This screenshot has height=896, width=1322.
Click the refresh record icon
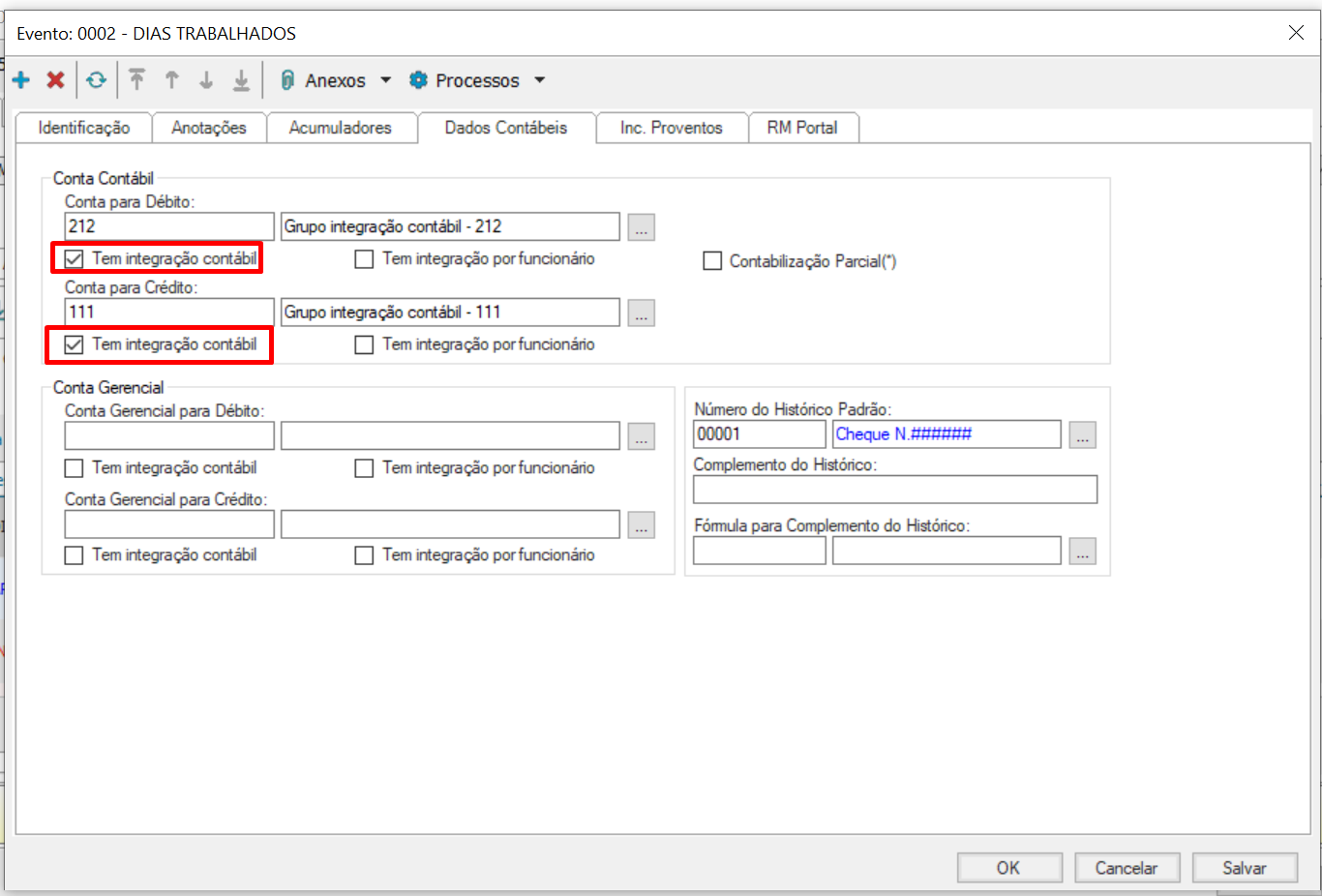click(96, 80)
